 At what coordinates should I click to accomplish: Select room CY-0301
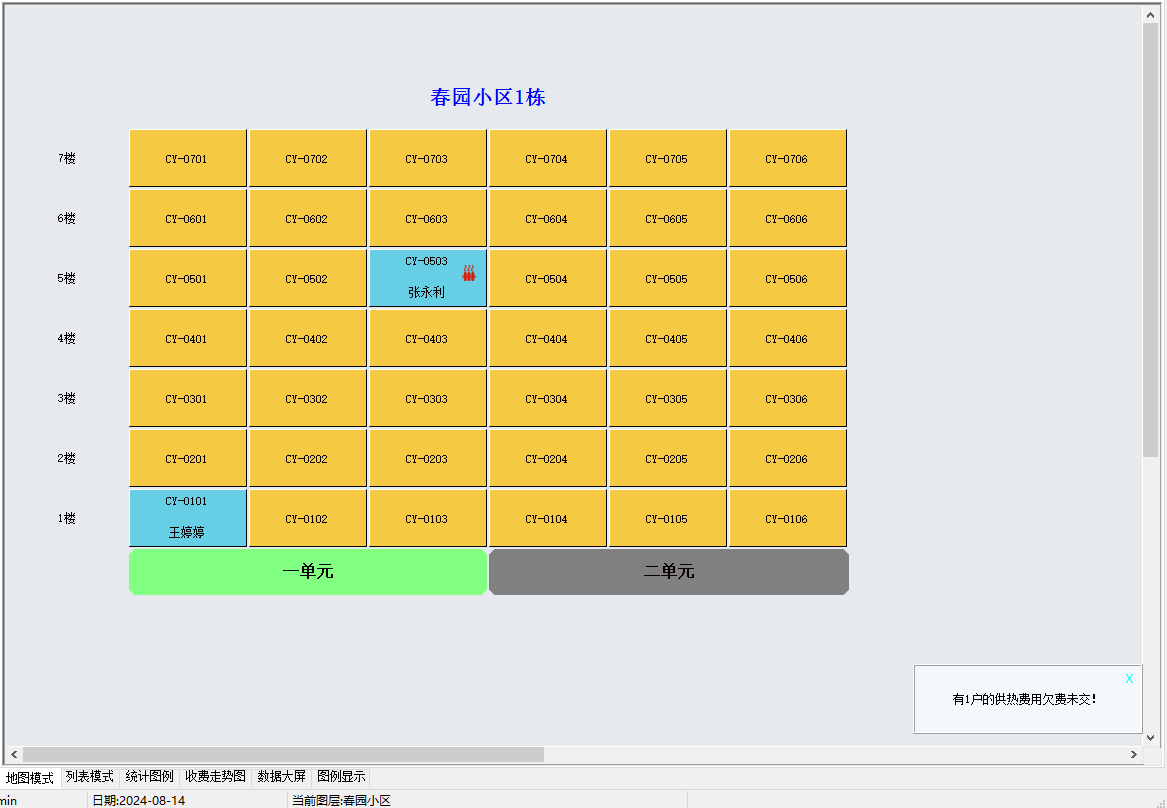(x=188, y=398)
